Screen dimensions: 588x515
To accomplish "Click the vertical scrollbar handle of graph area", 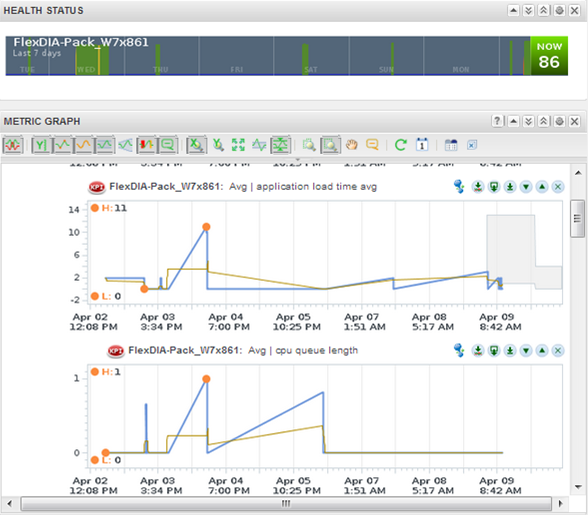I will (577, 219).
